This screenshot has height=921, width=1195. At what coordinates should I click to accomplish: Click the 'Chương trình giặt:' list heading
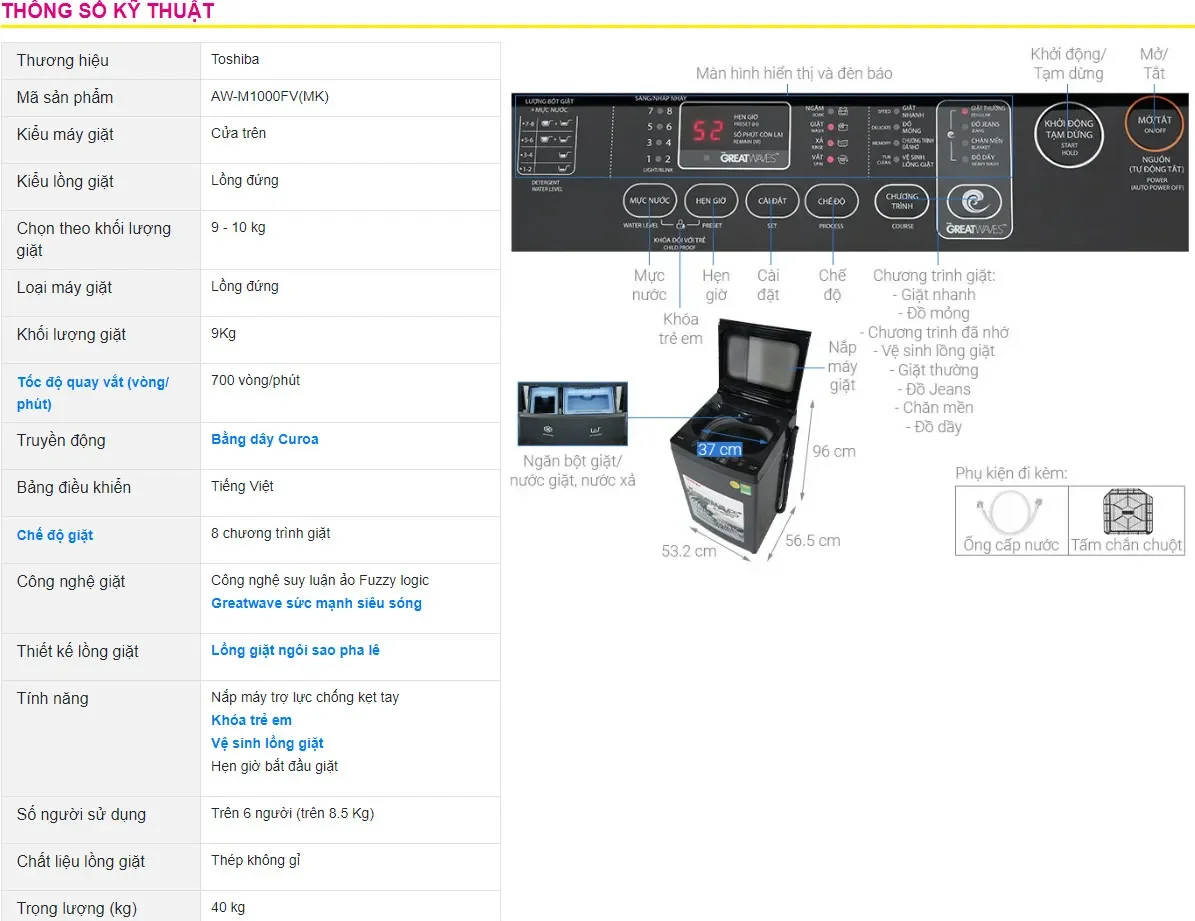[934, 275]
